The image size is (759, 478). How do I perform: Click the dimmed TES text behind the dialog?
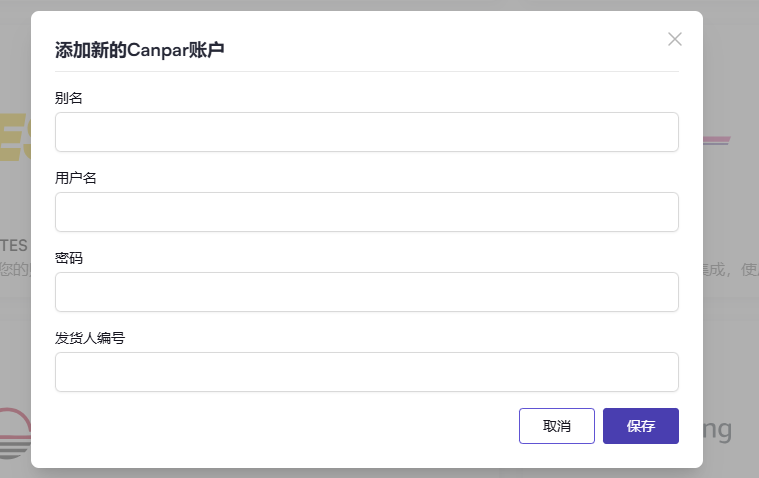(14, 246)
